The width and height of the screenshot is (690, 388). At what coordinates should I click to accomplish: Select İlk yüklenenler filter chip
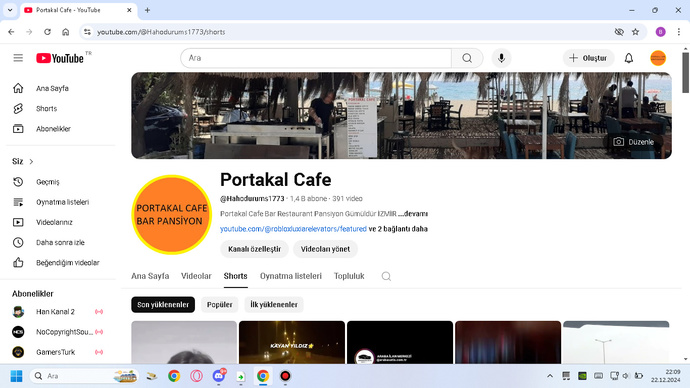(x=274, y=304)
